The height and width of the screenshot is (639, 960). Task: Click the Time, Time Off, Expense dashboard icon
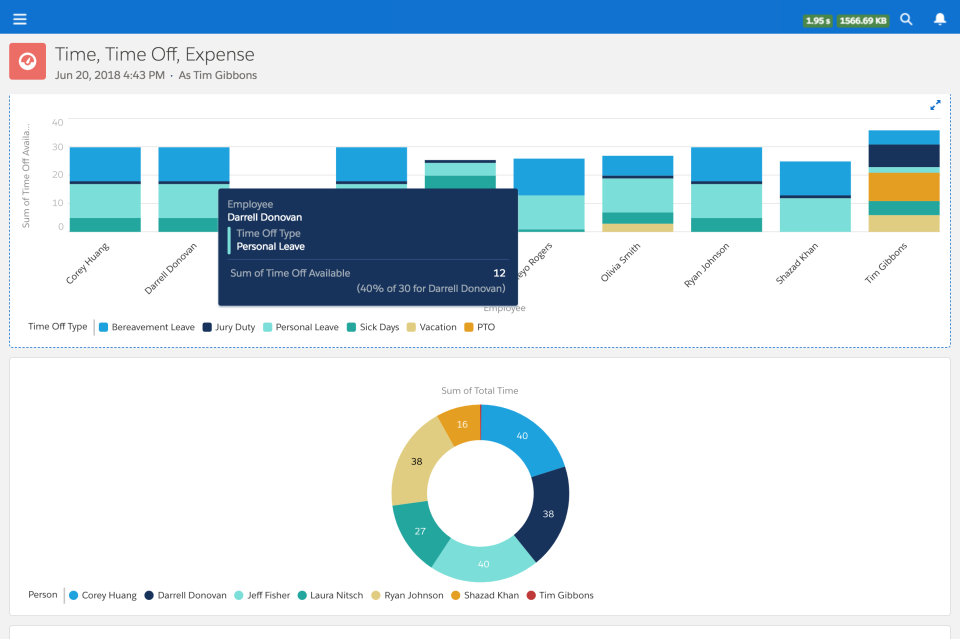tap(27, 61)
